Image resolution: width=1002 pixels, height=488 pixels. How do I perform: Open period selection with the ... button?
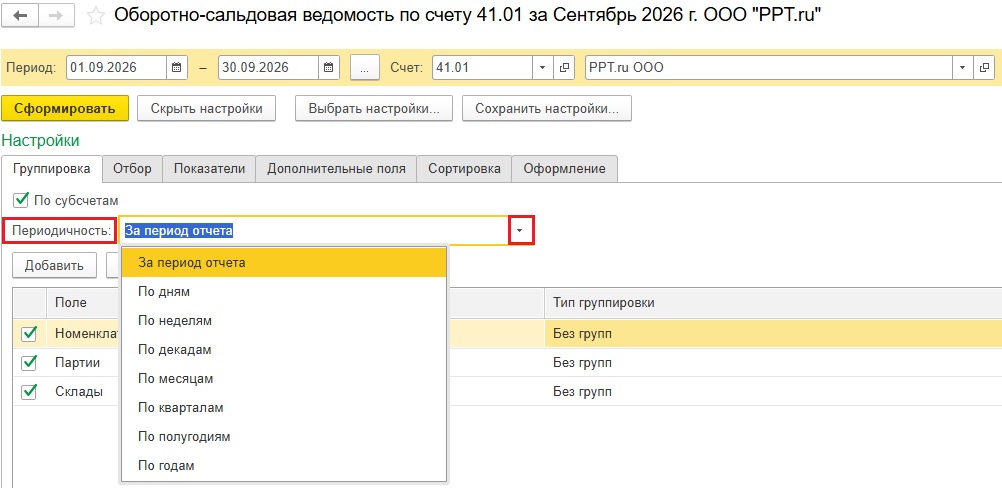coord(365,67)
